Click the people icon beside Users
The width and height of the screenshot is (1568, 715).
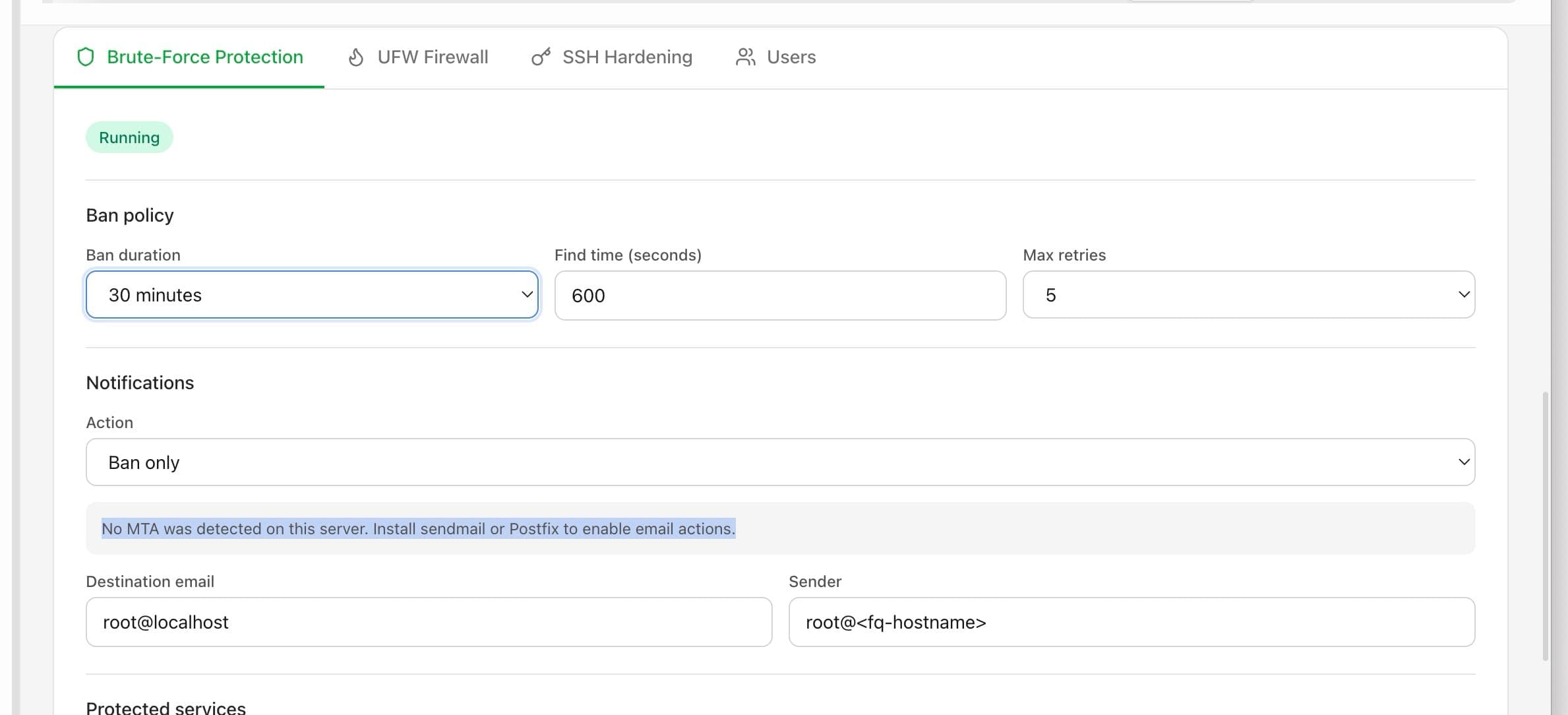coord(745,57)
